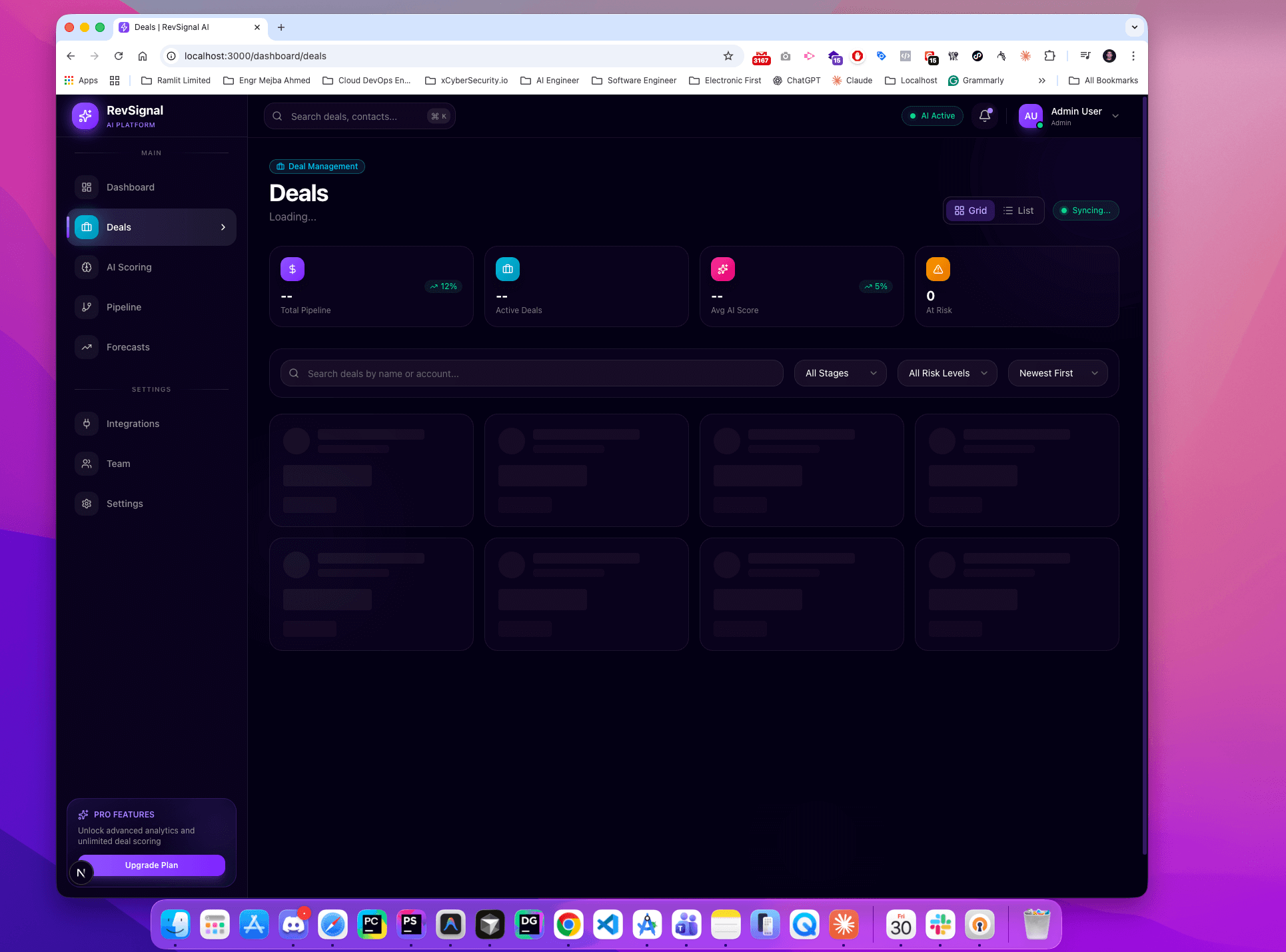Screen dimensions: 1286x952
Task: Open the Forecasts section
Action: coord(127,347)
